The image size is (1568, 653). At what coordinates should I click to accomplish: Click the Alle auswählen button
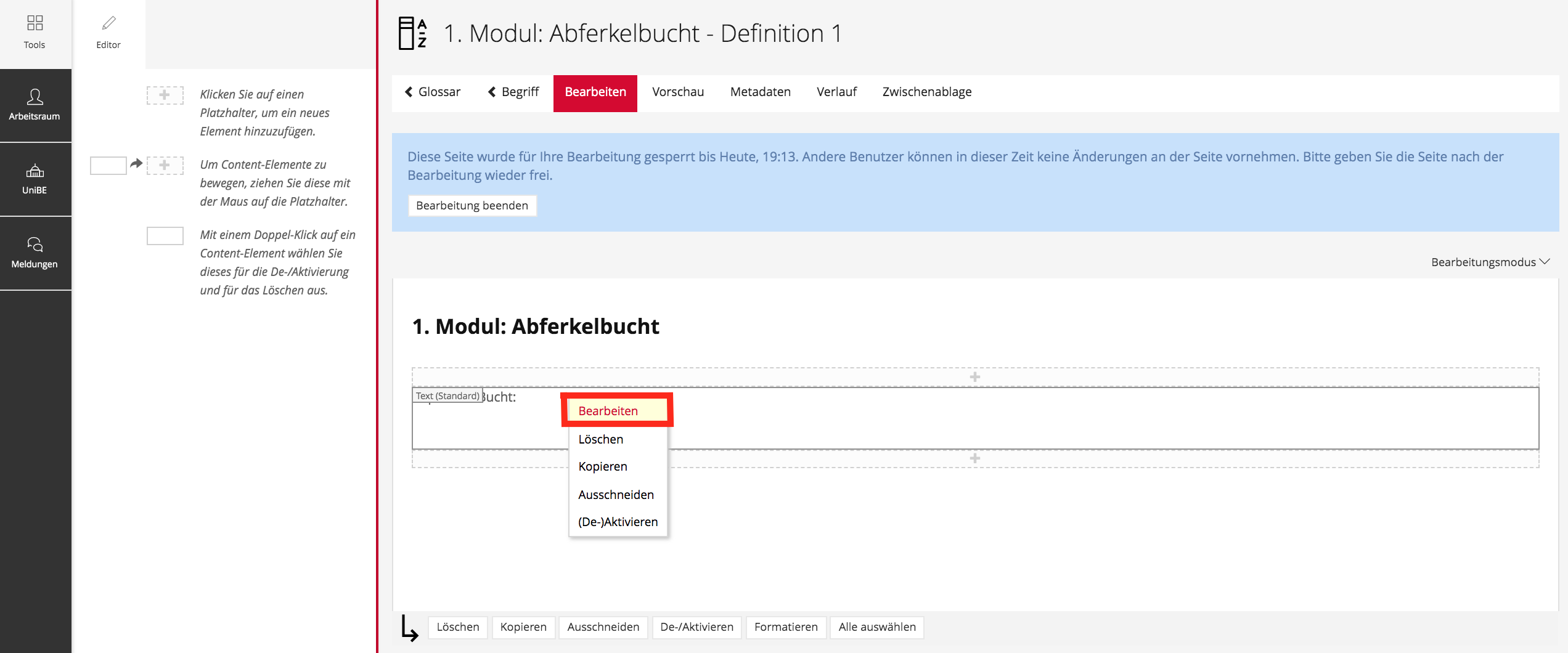[x=877, y=627]
